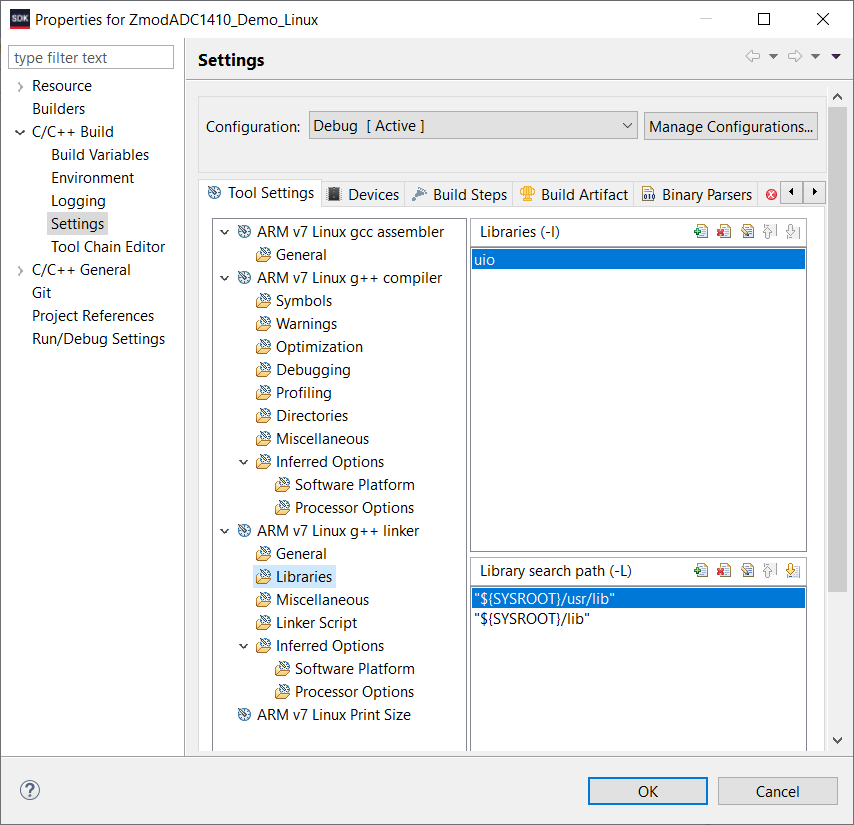This screenshot has width=854, height=825.
Task: Collapse compiler Inferred Options node
Action: 243,462
